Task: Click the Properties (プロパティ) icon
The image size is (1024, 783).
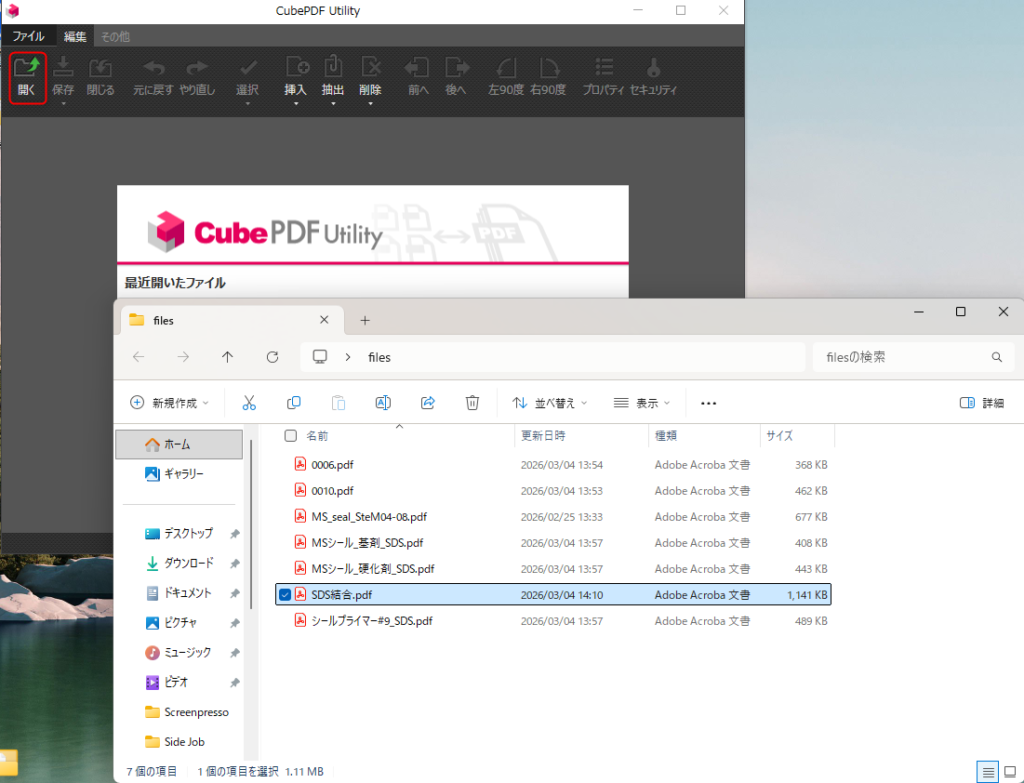Action: 603,75
